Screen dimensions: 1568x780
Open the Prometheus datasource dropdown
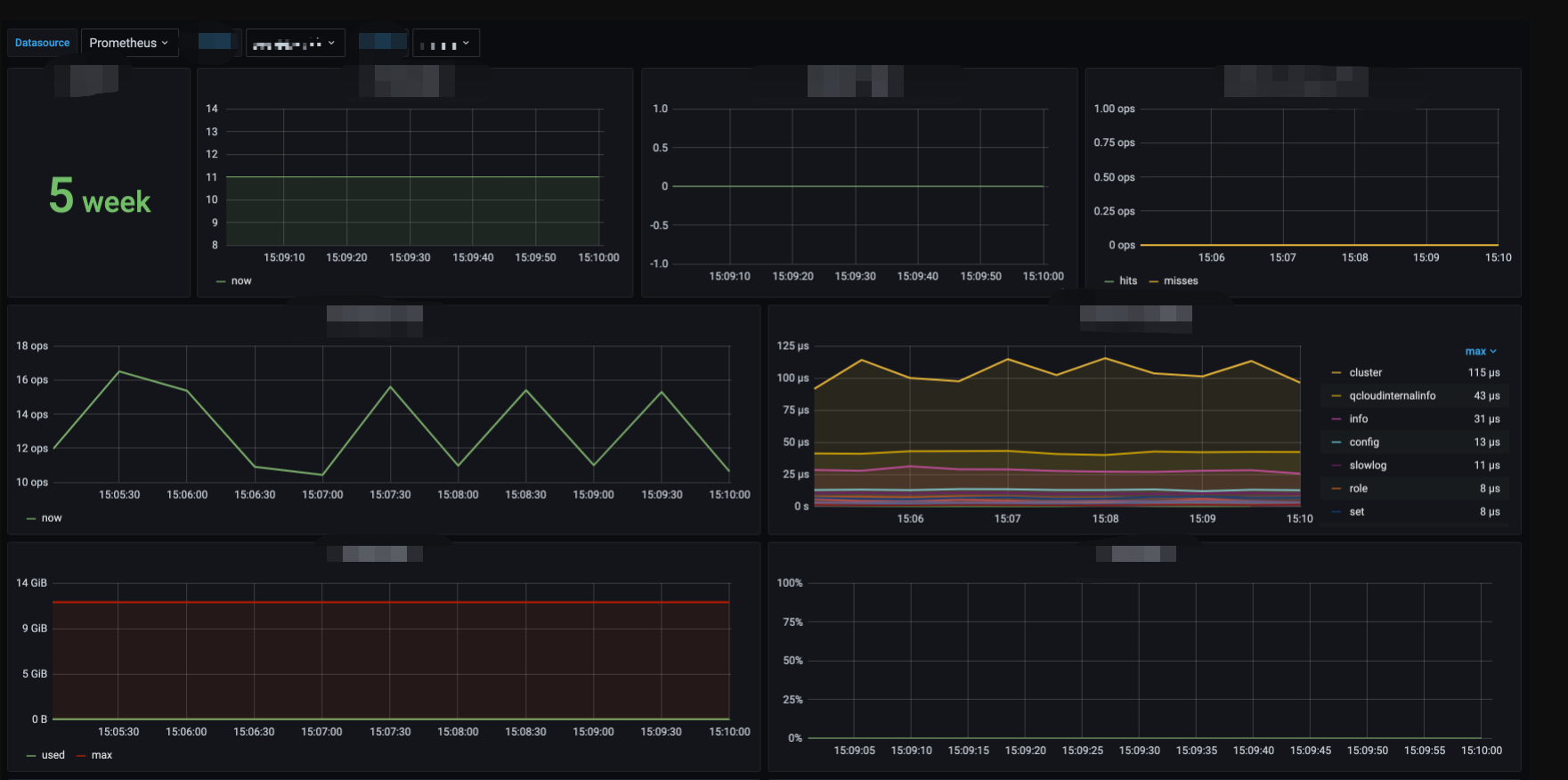(x=129, y=43)
